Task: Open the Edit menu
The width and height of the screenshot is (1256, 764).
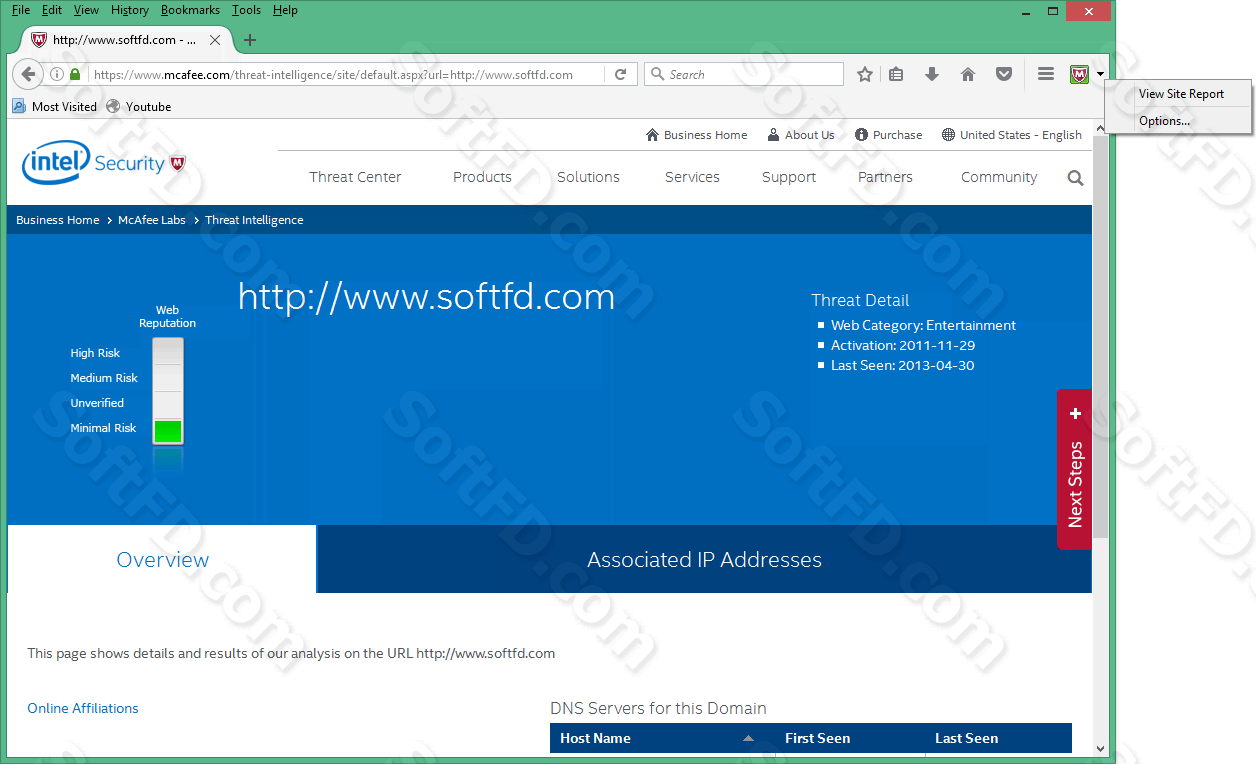Action: (51, 10)
